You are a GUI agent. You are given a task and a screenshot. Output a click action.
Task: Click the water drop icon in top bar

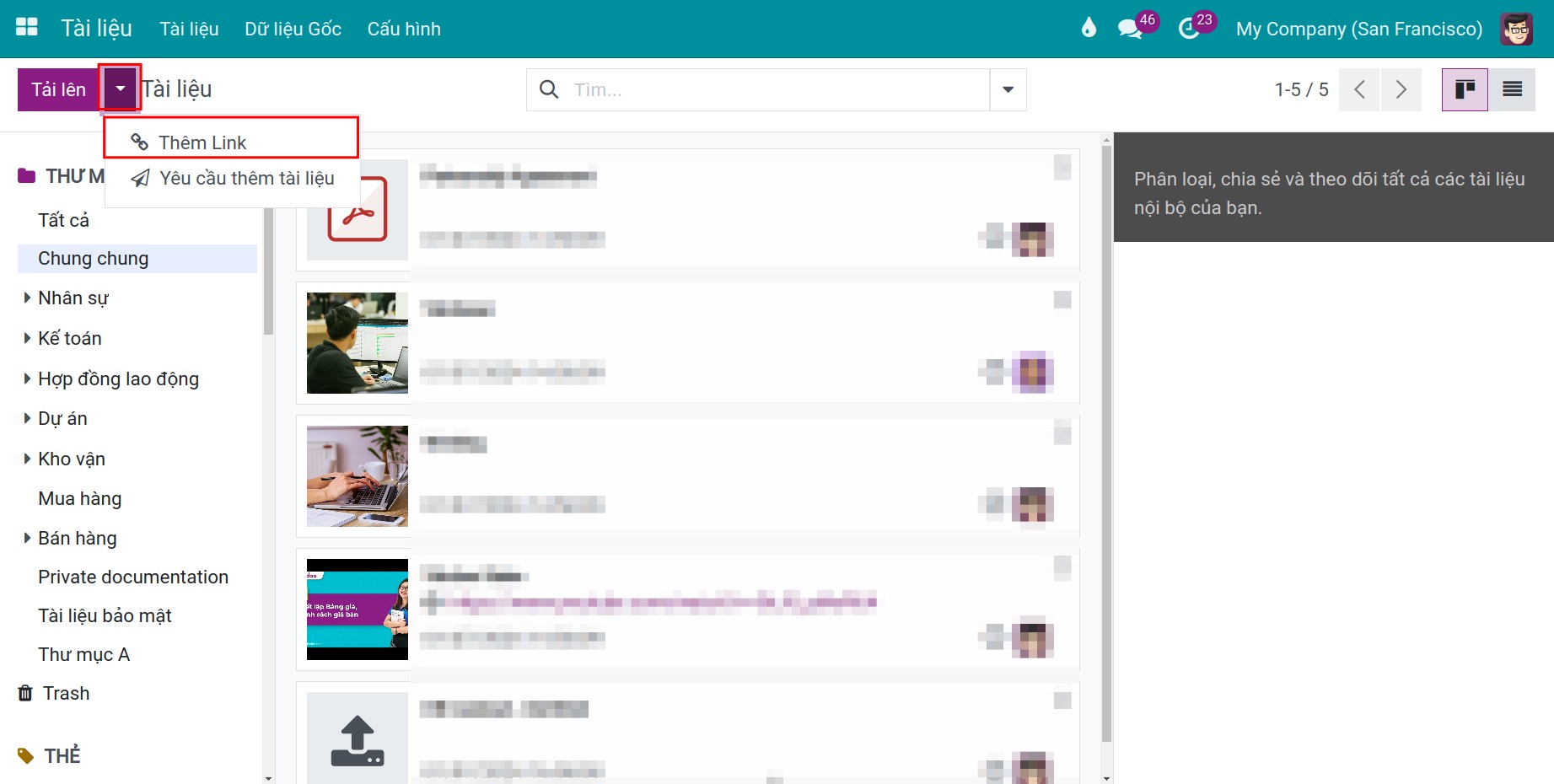pos(1089,29)
